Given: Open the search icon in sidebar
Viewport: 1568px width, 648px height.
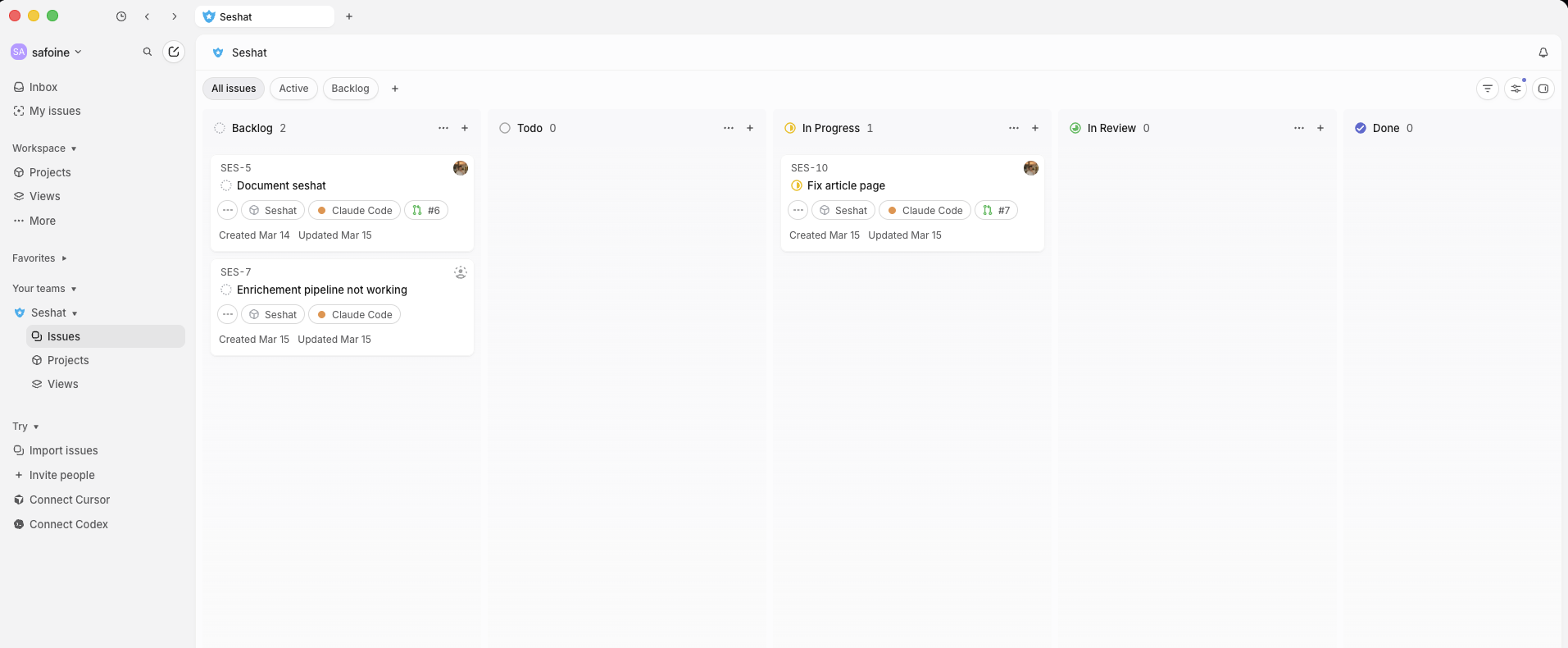Looking at the screenshot, I should point(148,52).
